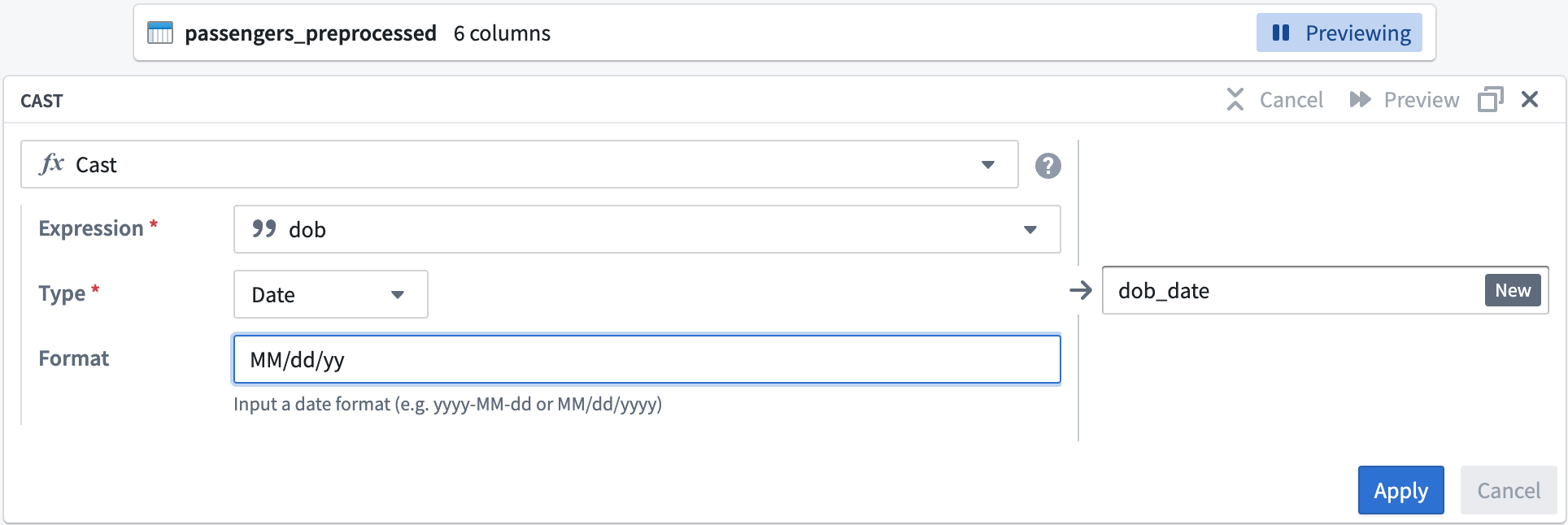Click the table icon beside passengers_preprocessed
Screen dimensions: 1568x525
(160, 33)
